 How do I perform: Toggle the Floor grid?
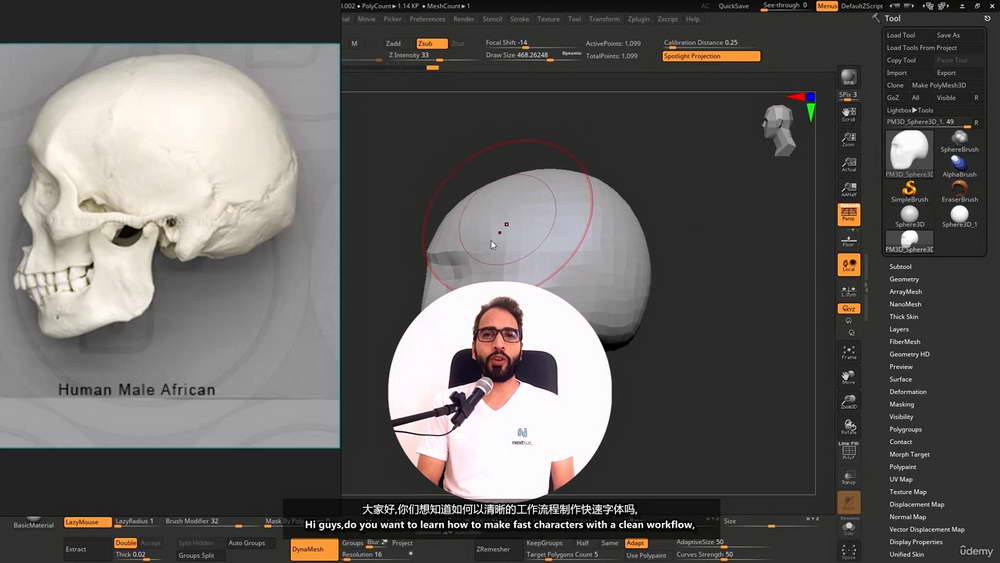848,240
